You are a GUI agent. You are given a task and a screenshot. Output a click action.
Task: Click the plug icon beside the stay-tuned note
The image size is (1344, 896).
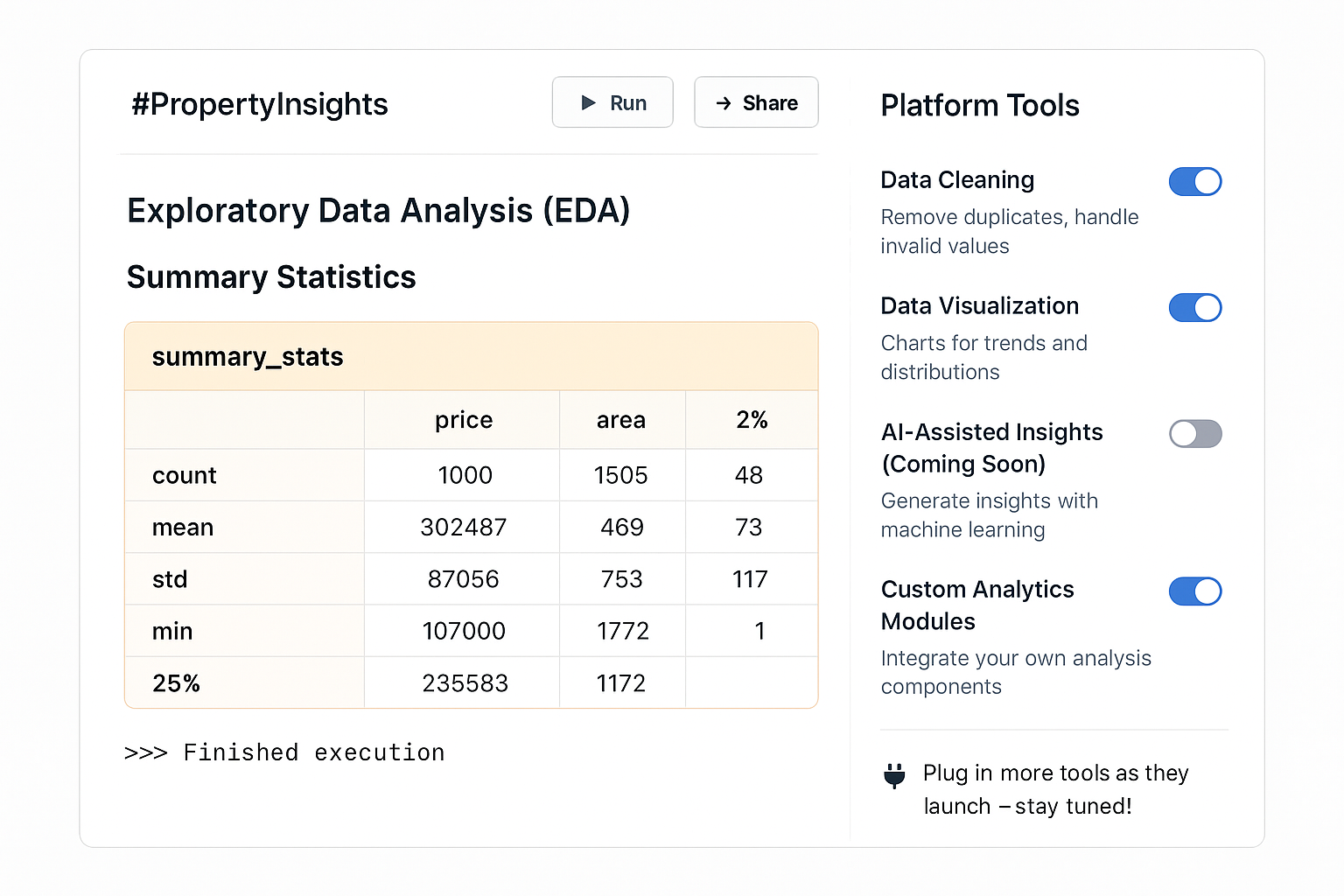[x=894, y=775]
